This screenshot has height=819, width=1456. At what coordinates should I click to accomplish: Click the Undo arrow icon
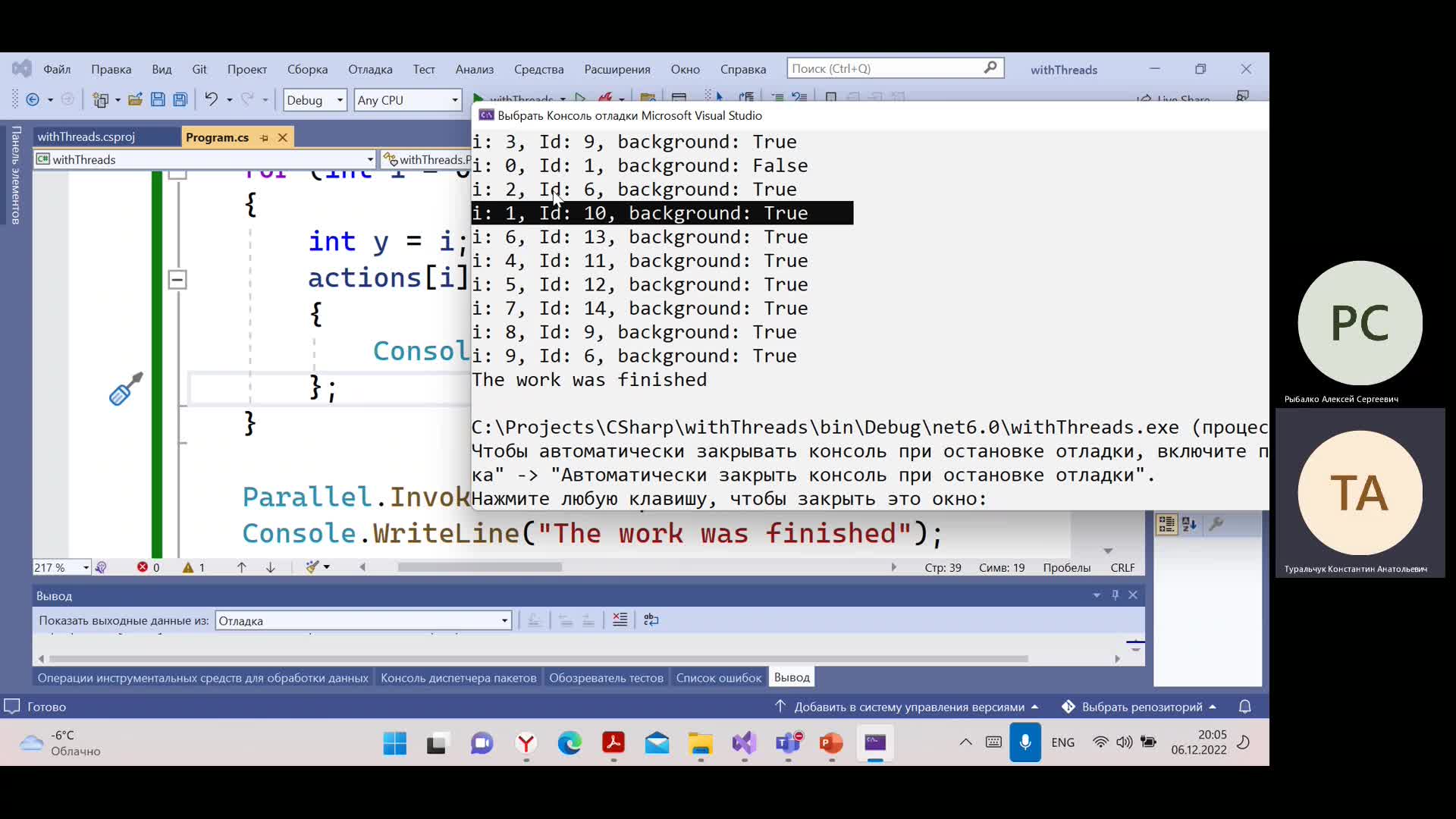coord(211,99)
